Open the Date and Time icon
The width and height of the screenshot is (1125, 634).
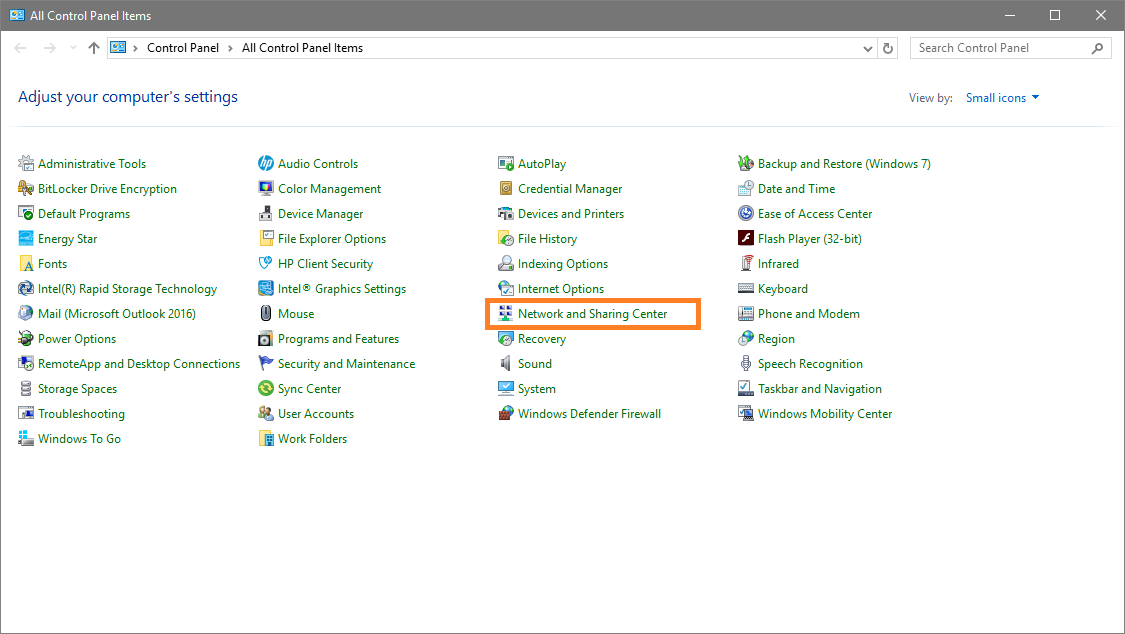pos(745,189)
